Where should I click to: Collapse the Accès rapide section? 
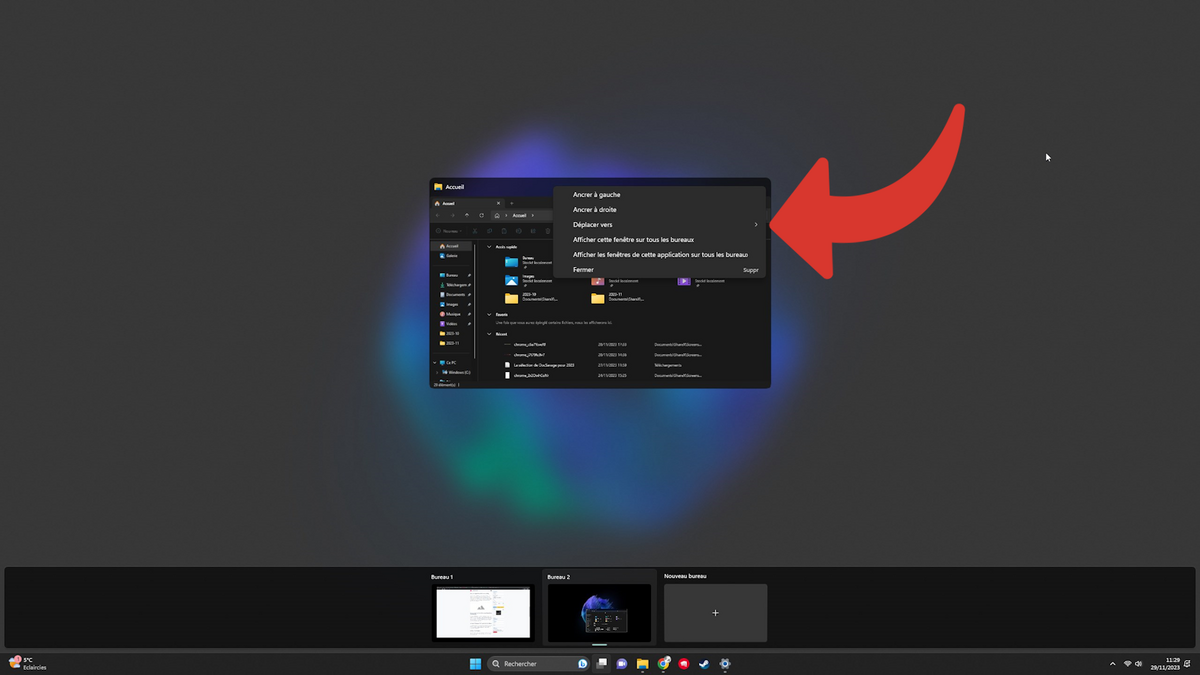(489, 247)
